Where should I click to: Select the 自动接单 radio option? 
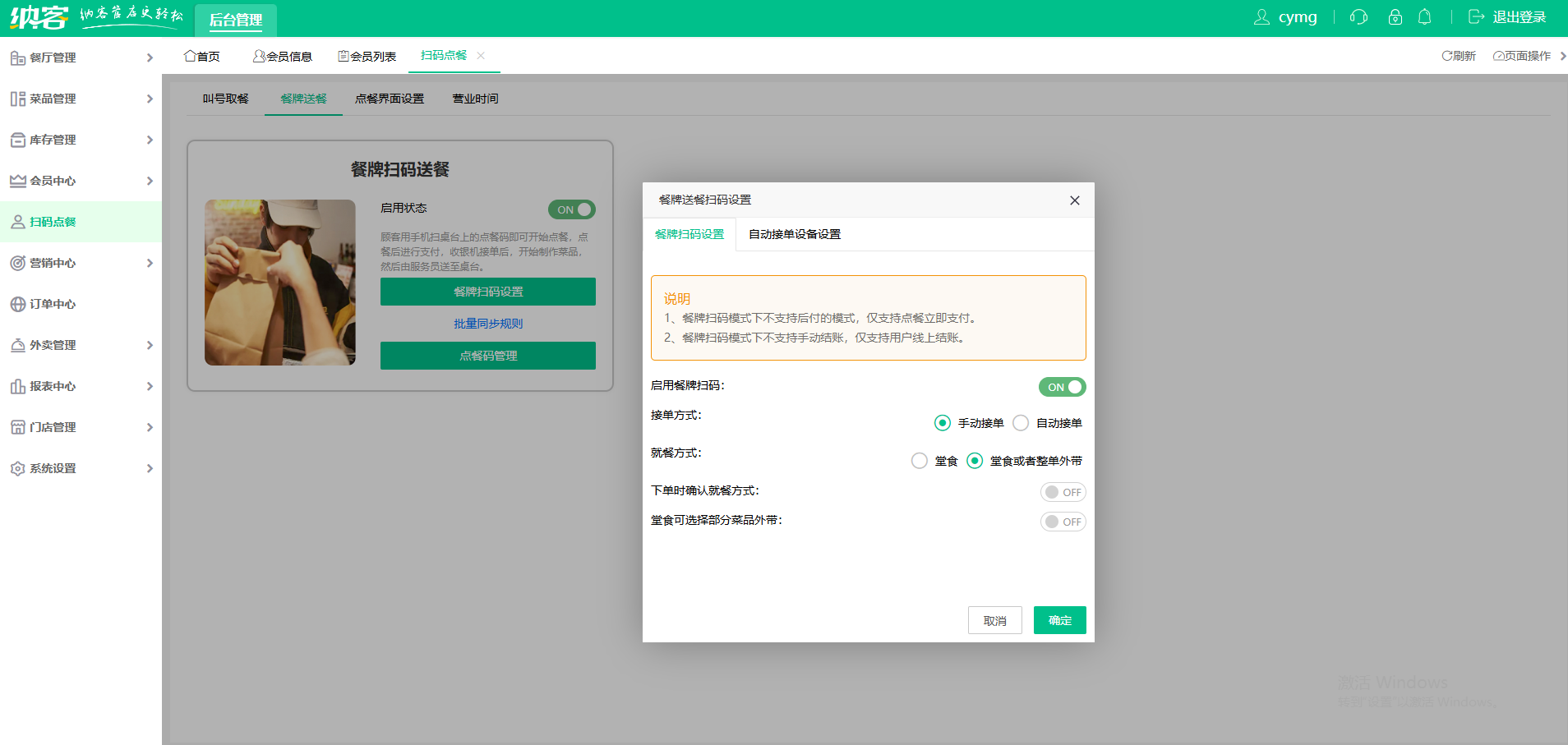1021,422
